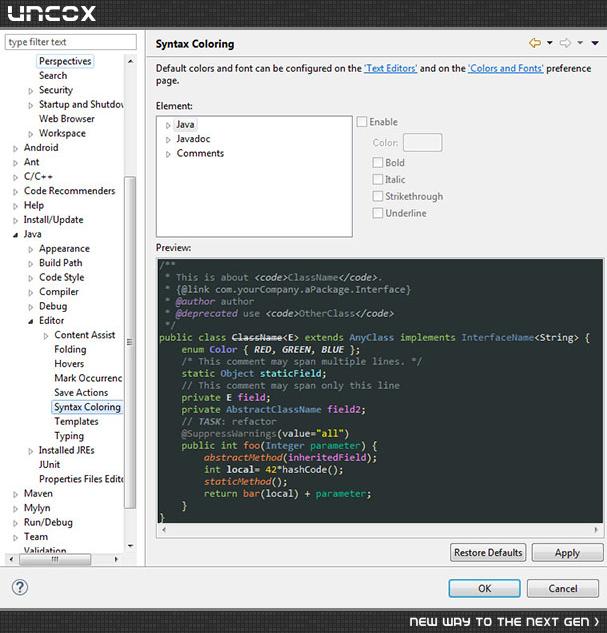Select Folding under Editor
This screenshot has height=633, width=607.
click(70, 349)
